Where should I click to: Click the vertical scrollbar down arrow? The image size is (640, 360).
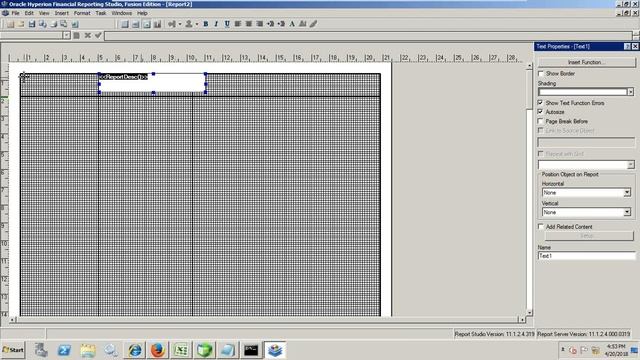coord(529,312)
